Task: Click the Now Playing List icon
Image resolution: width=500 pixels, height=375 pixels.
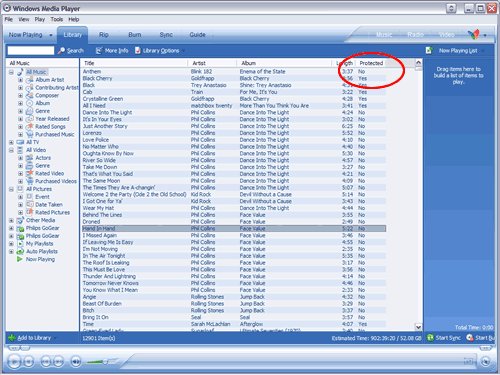Action: pos(429,50)
